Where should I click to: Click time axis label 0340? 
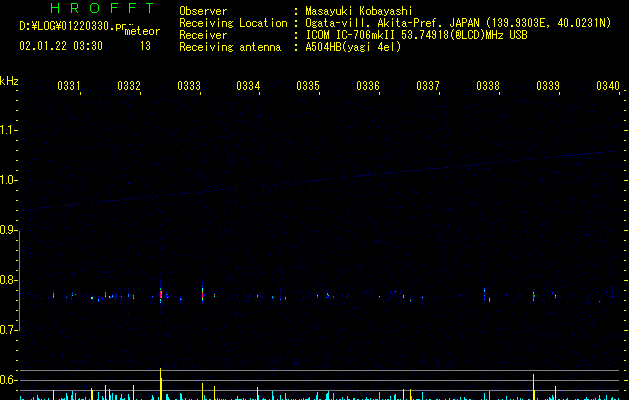coord(608,86)
